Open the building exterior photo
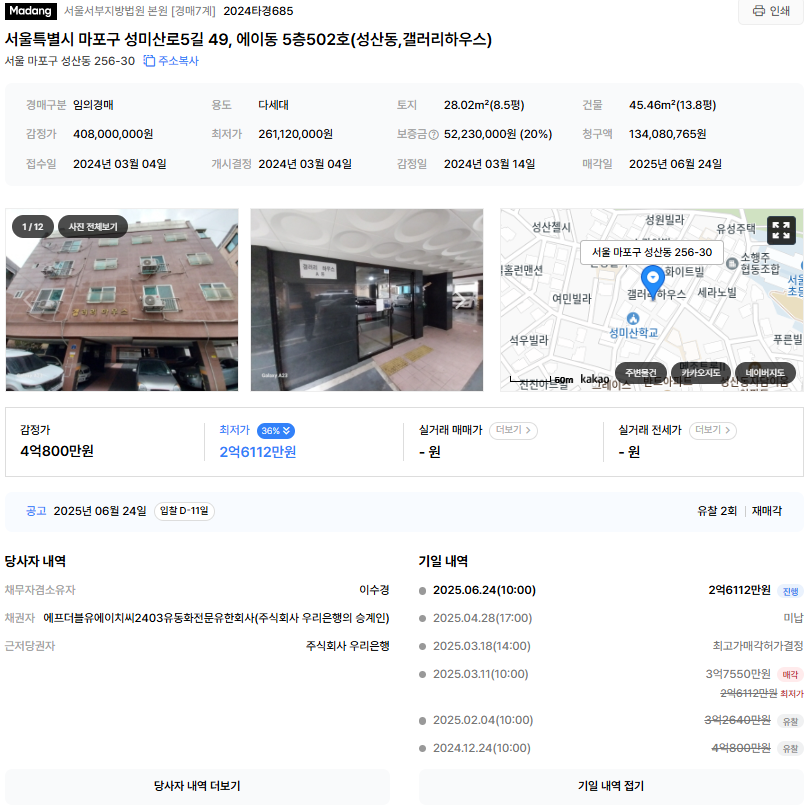 122,300
